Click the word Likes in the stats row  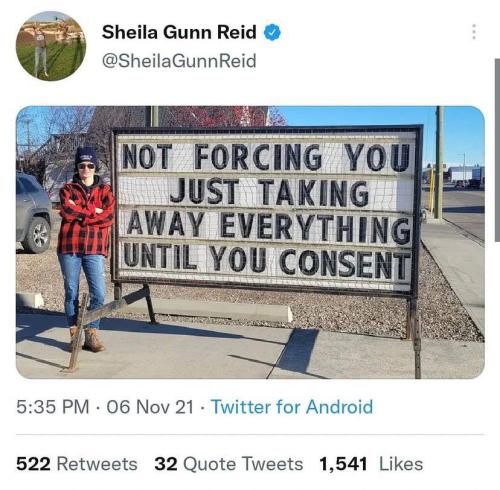[x=401, y=464]
